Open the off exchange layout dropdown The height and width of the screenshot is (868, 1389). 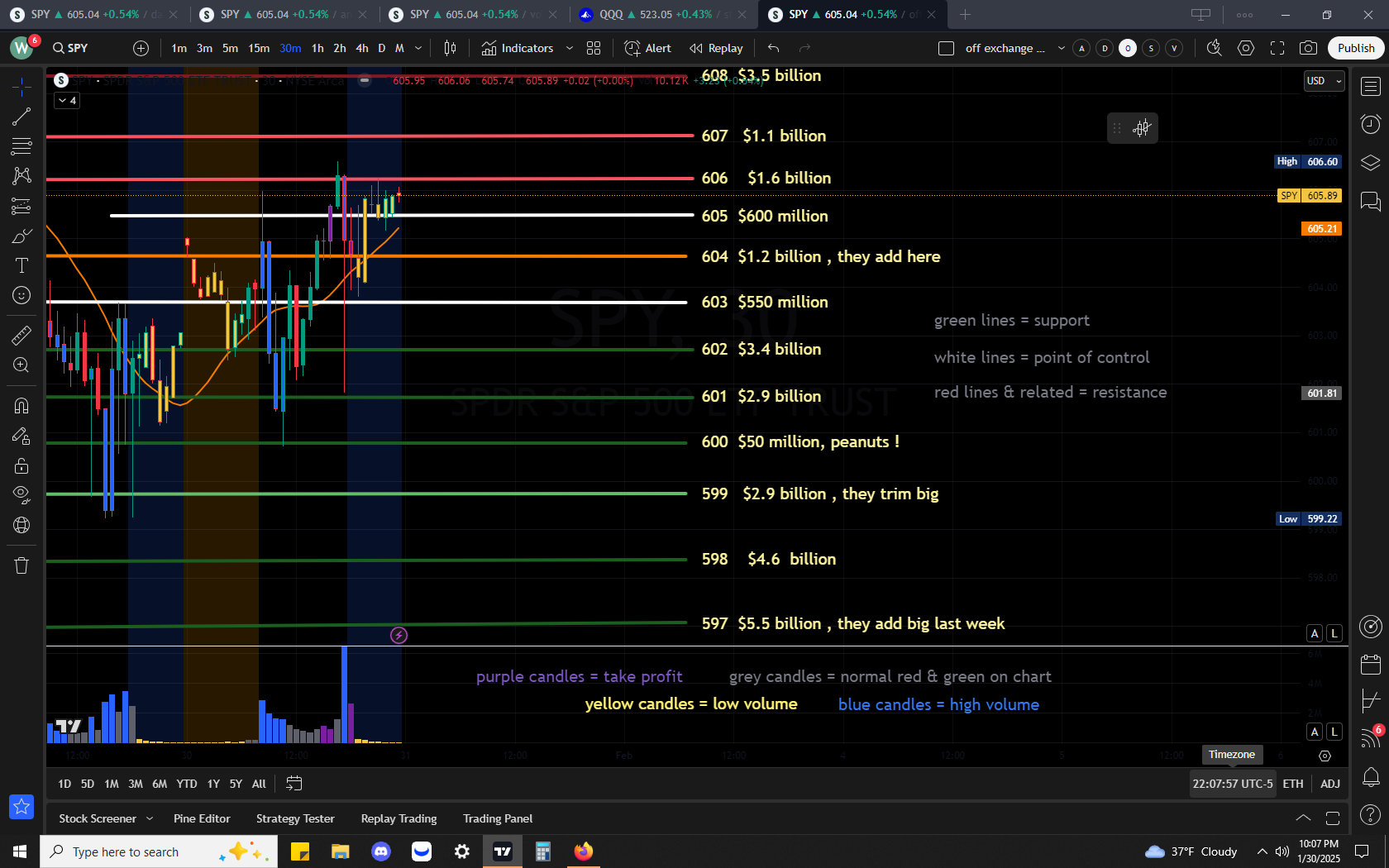point(1062,48)
